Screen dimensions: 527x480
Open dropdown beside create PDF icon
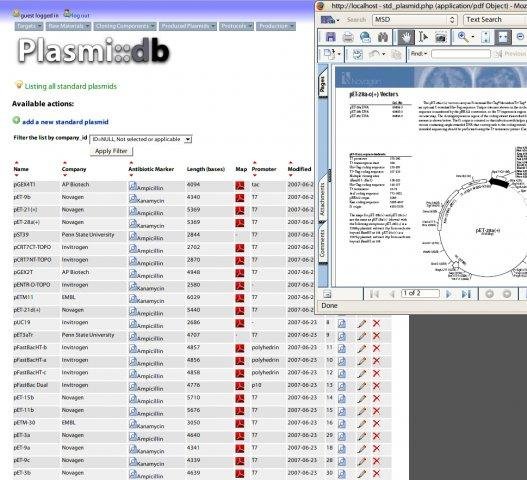339,54
